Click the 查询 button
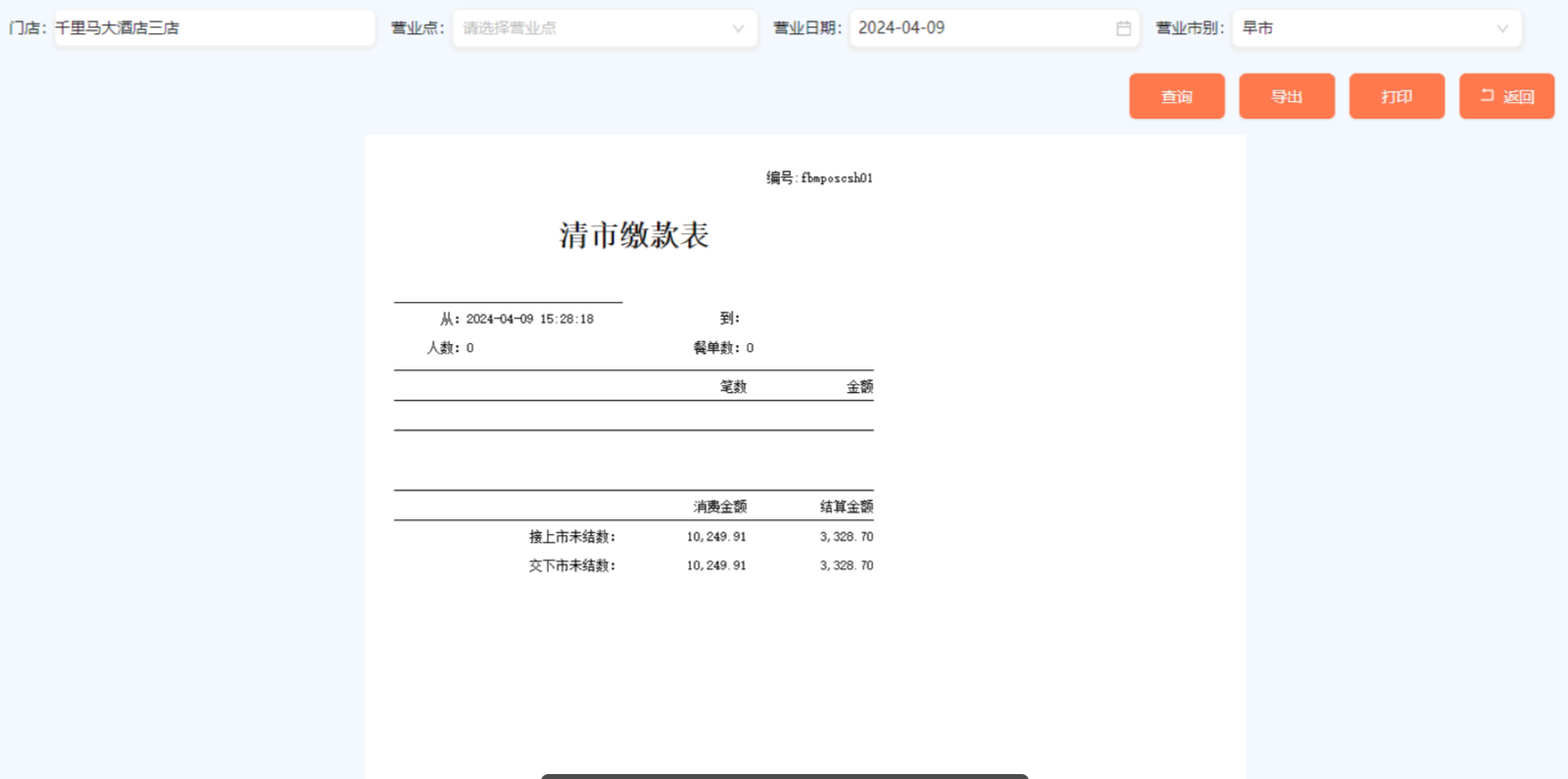The height and width of the screenshot is (779, 1568). 1176,96
